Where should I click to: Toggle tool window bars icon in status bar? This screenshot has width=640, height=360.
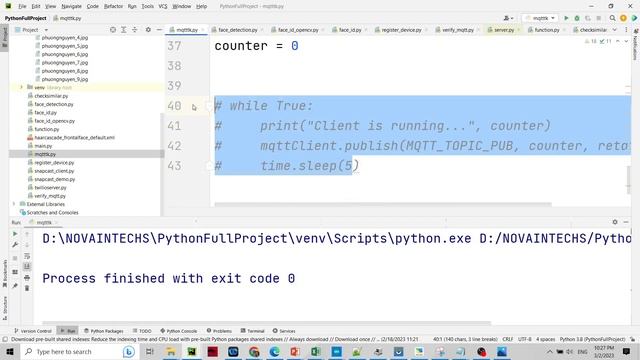click(4, 340)
